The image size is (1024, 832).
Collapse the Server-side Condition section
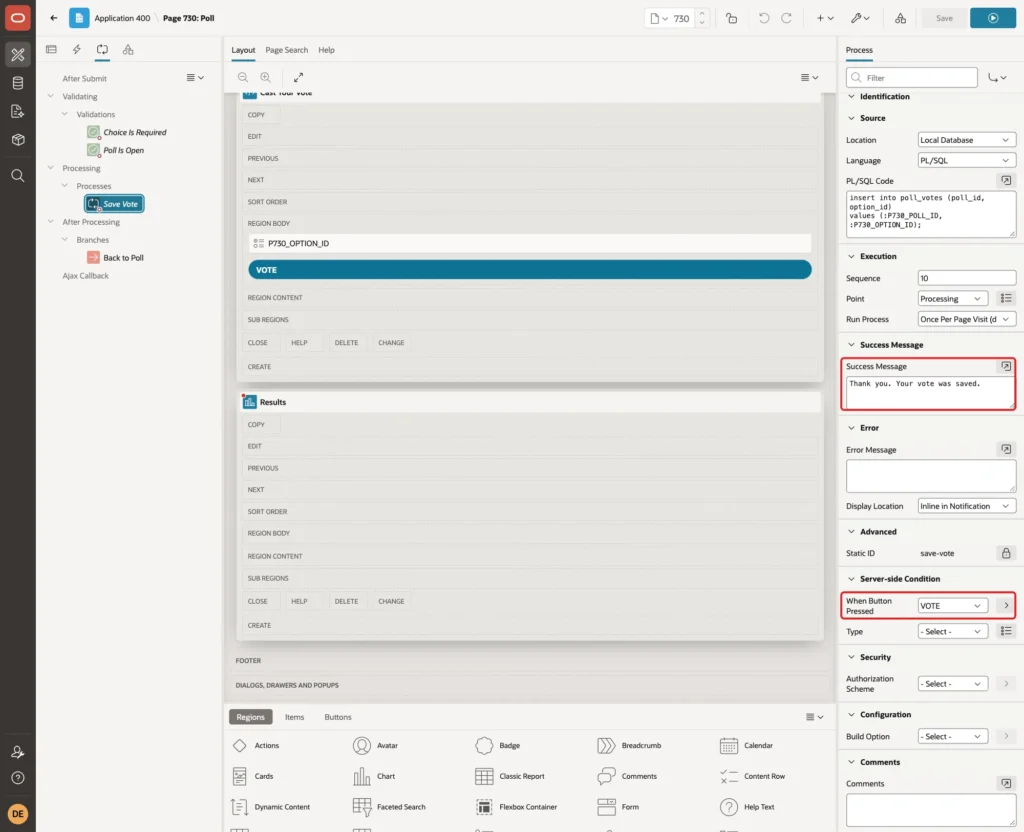click(851, 579)
